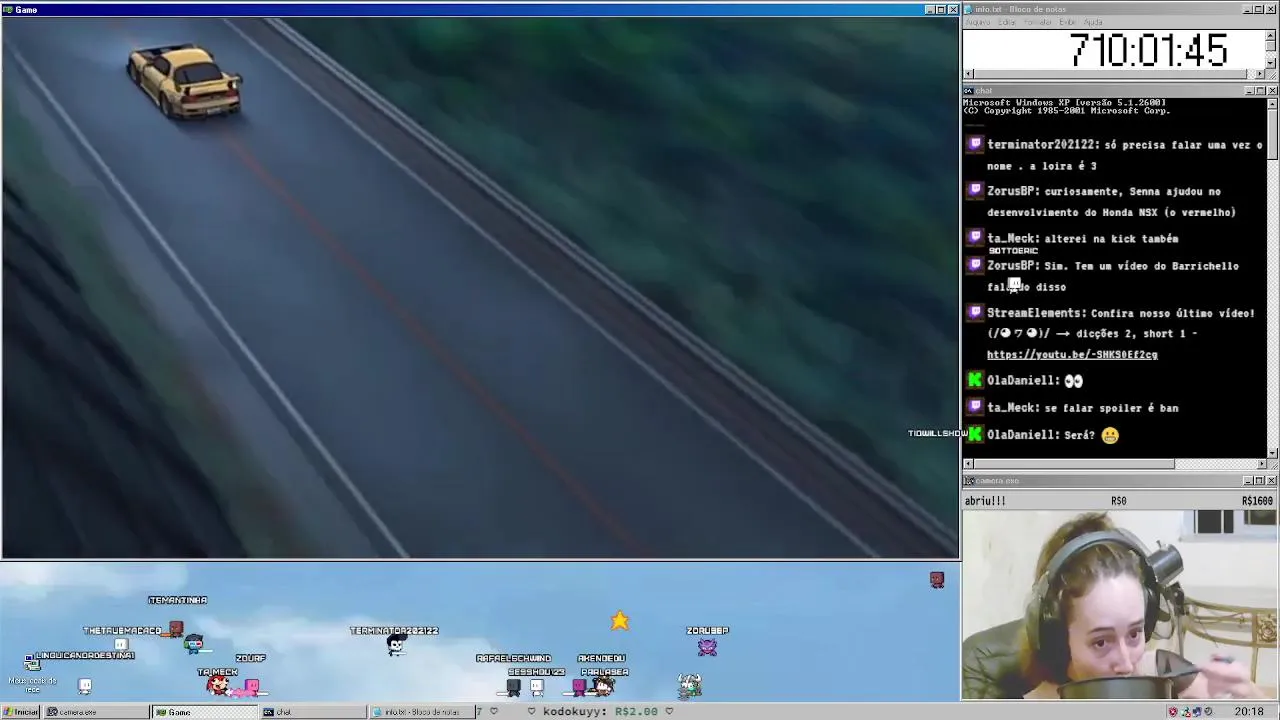The height and width of the screenshot is (720, 1280).
Task: Maximize the Game window
Action: [x=941, y=9]
